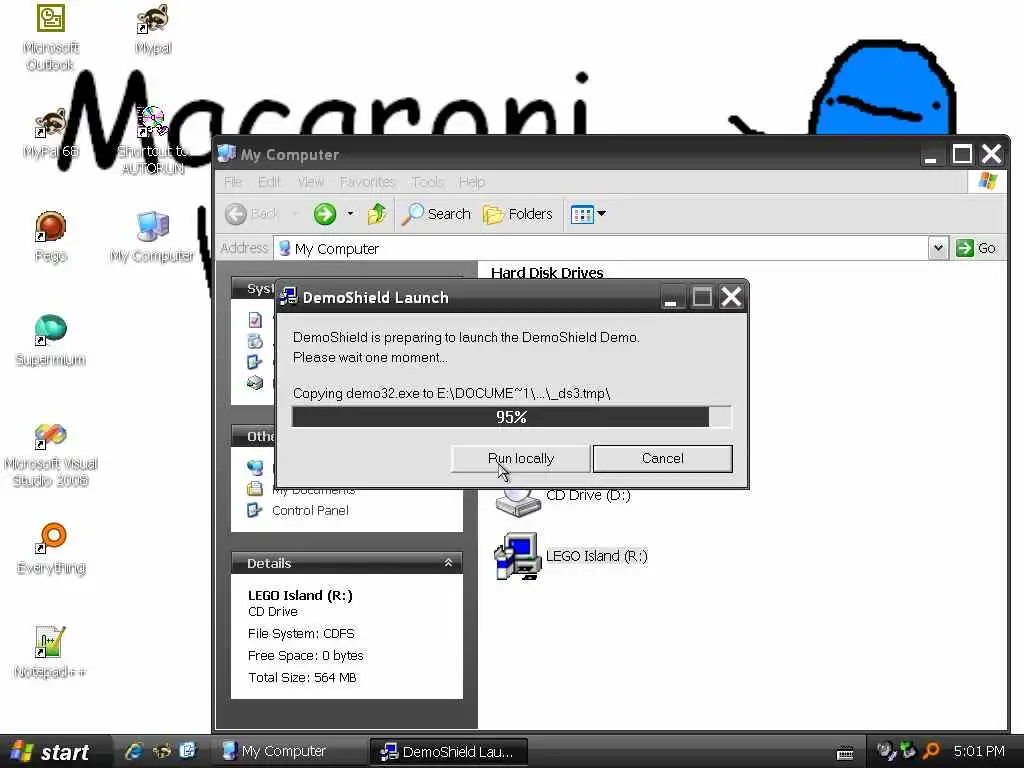Open Microsoft Visual Studio 2008 shortcut

51,455
